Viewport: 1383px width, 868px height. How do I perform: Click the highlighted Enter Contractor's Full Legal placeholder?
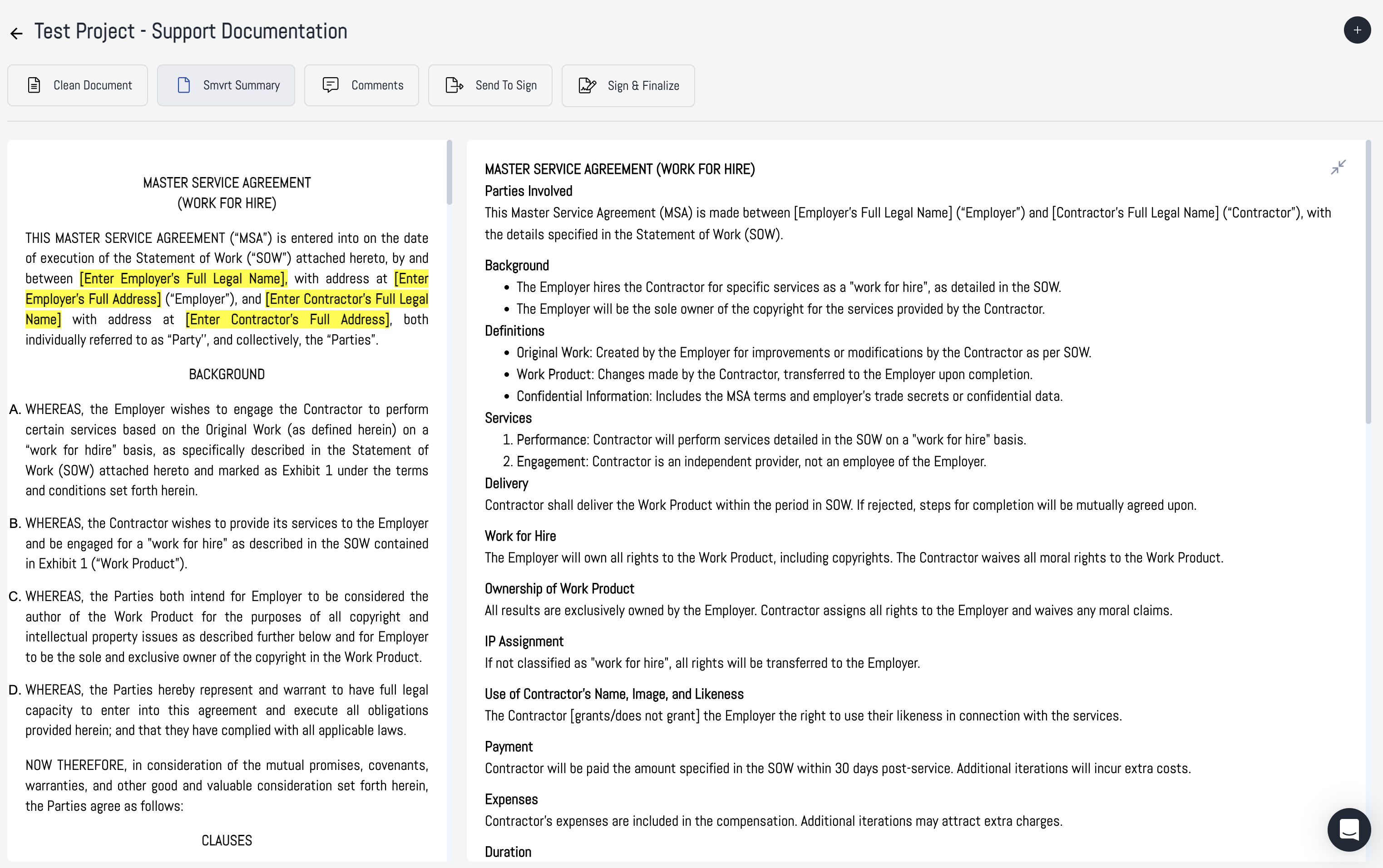tap(347, 299)
